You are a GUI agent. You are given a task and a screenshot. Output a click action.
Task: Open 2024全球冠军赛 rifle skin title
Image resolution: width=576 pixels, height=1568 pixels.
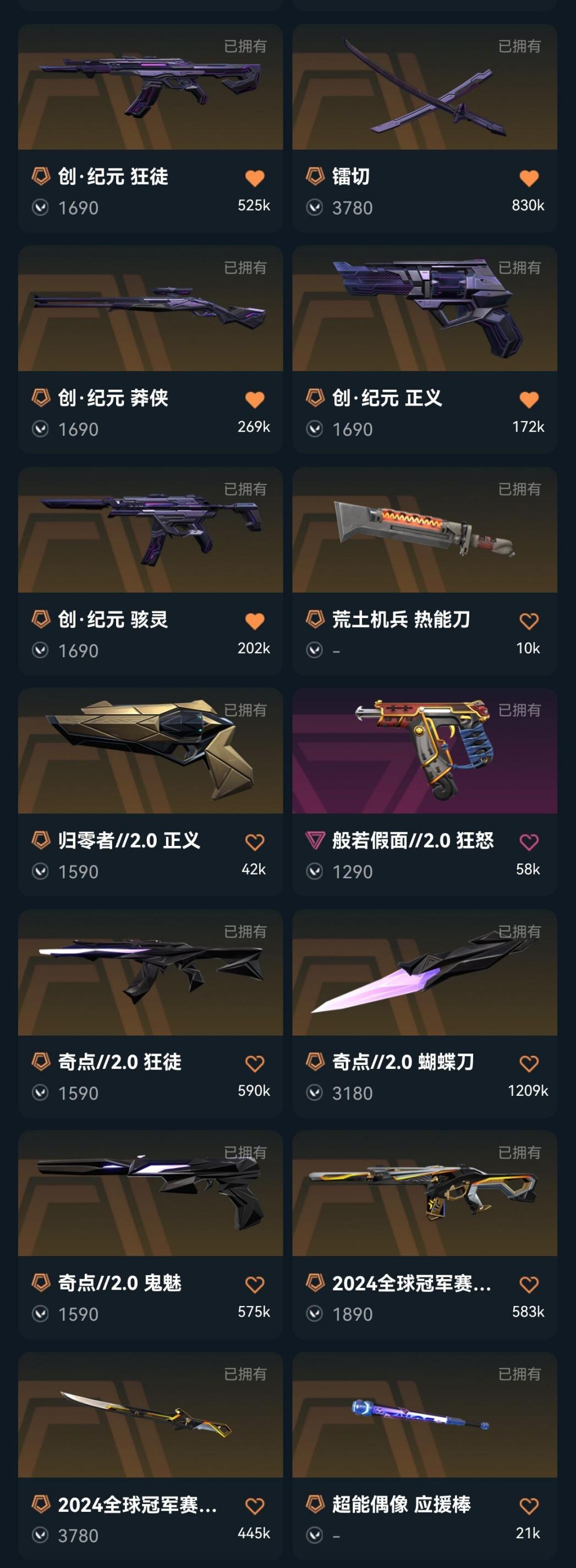tap(411, 1284)
